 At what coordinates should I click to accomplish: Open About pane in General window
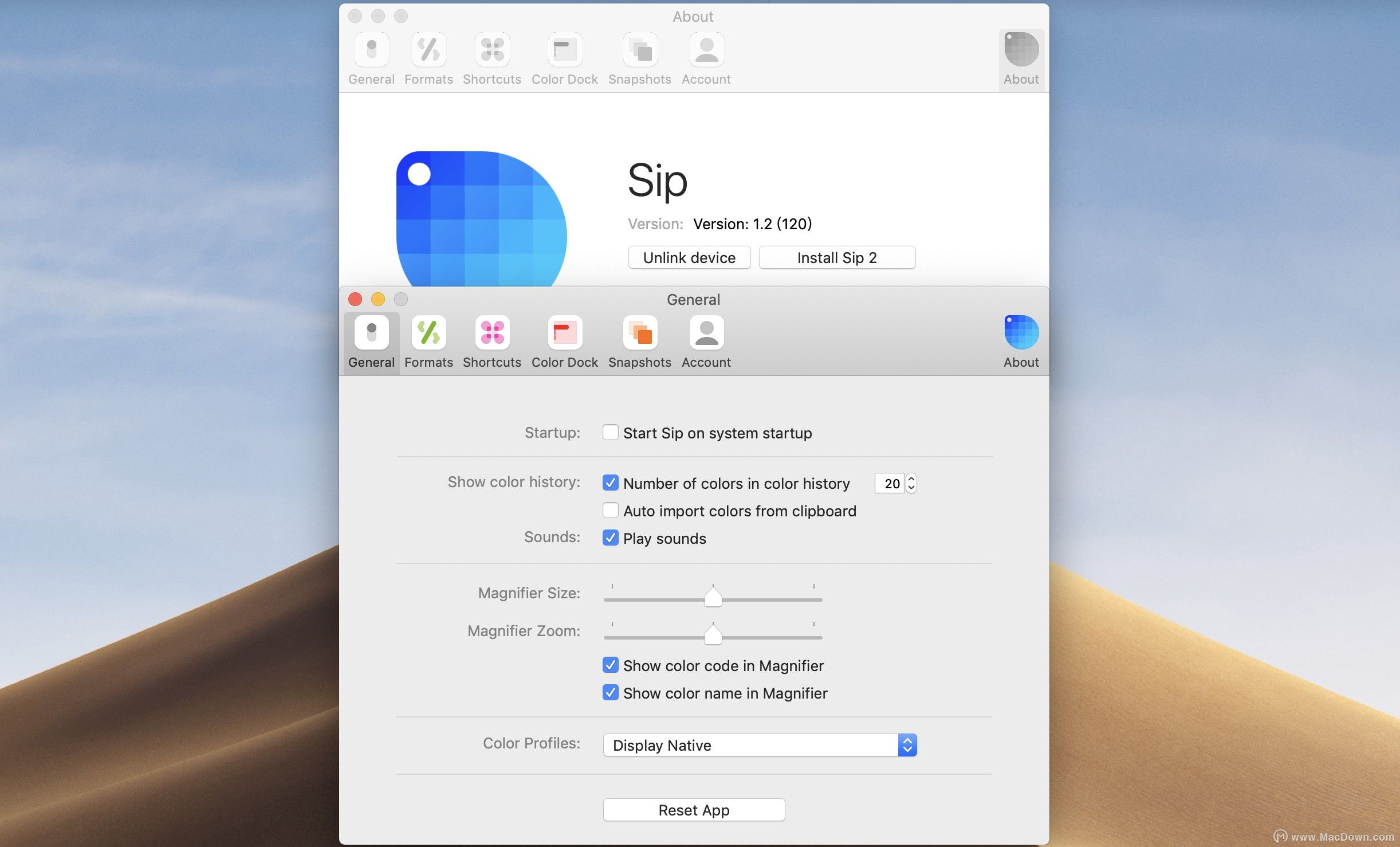coord(1021,342)
